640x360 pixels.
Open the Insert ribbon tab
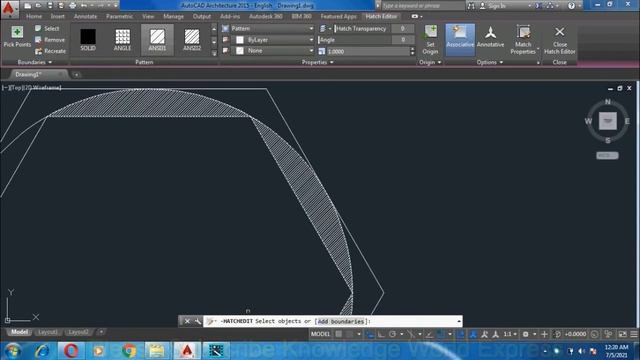pyautogui.click(x=58, y=16)
